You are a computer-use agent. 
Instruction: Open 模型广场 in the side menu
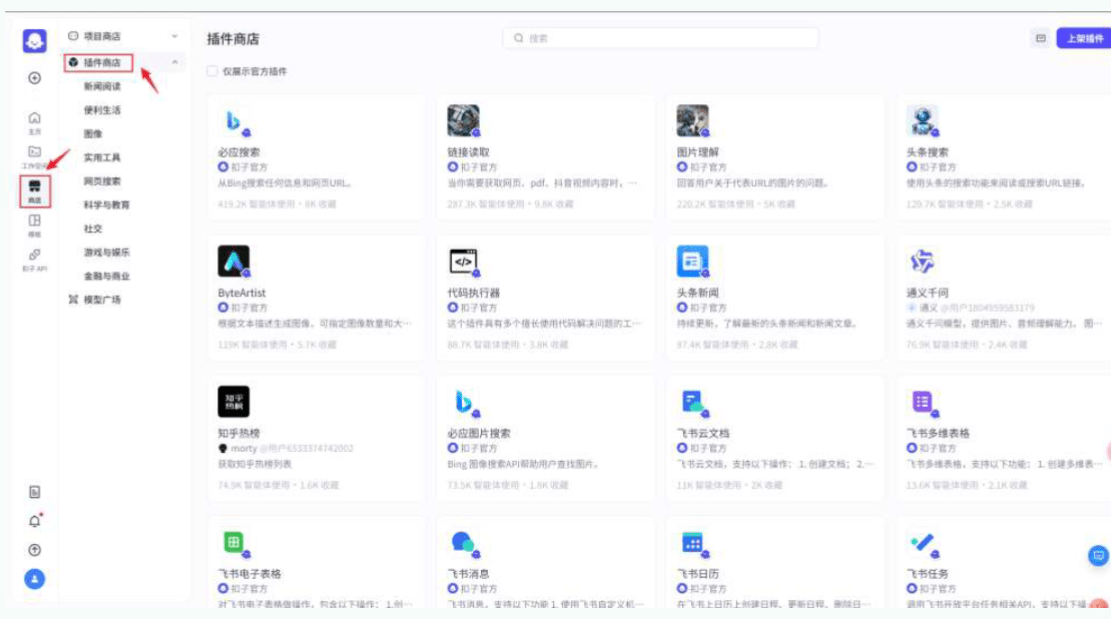coord(102,300)
